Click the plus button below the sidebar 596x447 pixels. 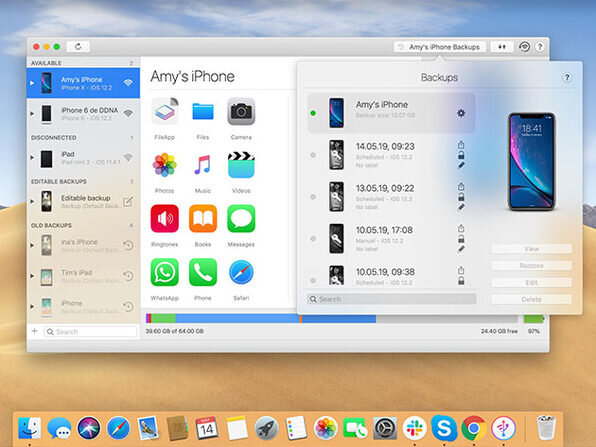(35, 331)
